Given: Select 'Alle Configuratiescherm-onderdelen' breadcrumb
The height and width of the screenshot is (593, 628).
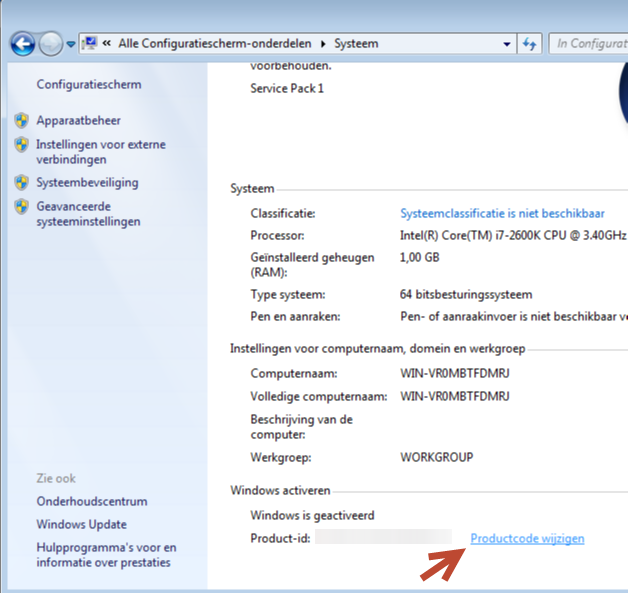Looking at the screenshot, I should click(x=215, y=43).
